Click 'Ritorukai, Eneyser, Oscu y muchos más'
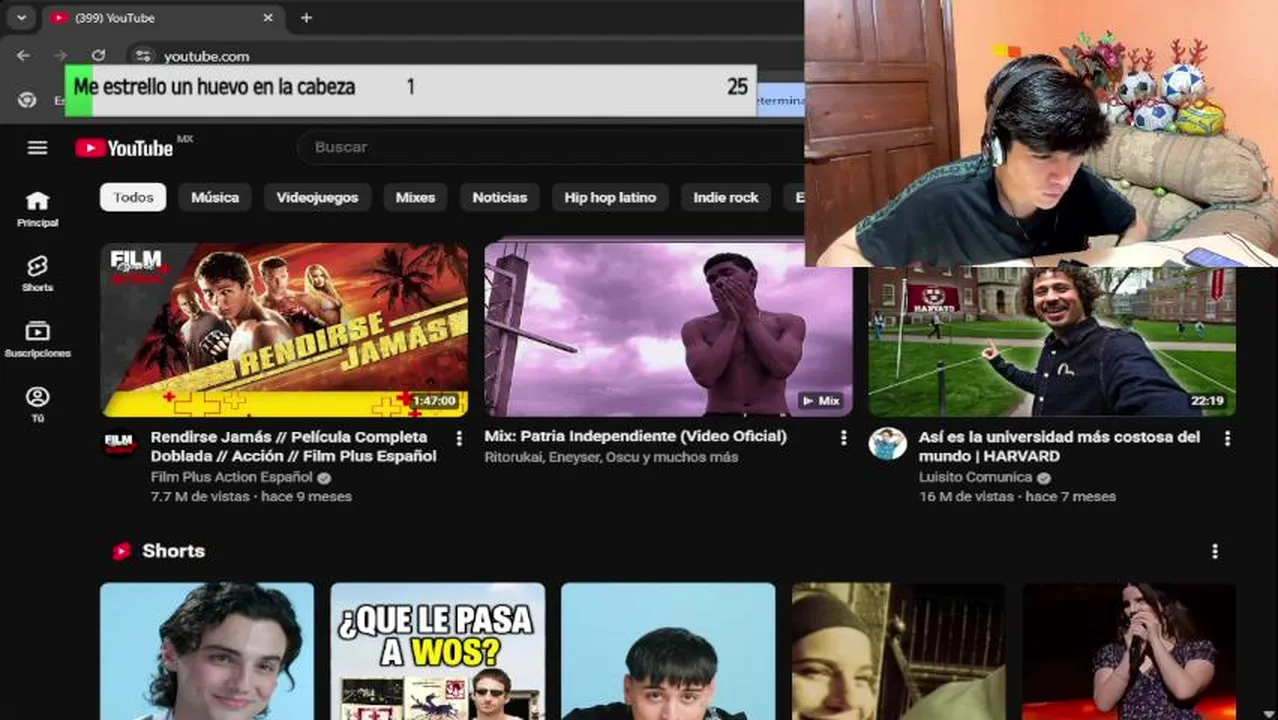 611,457
